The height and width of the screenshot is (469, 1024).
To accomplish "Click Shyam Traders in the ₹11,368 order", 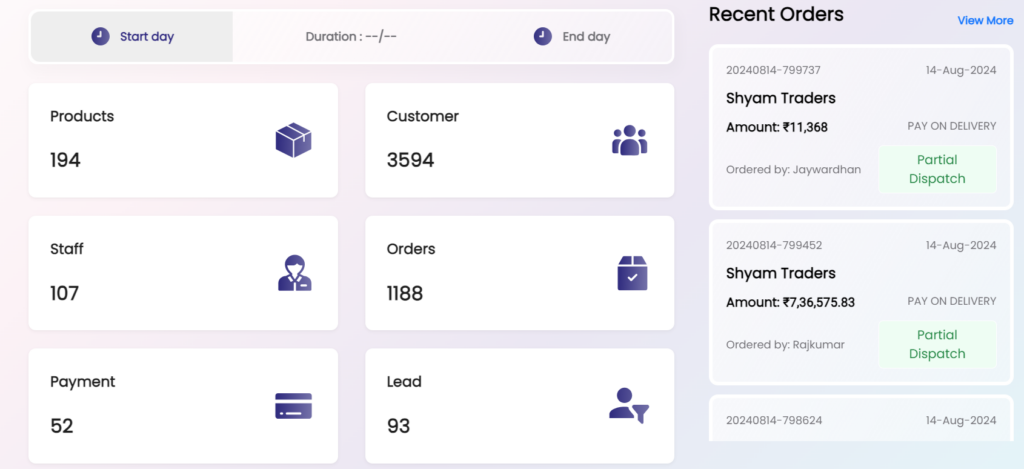I will coord(780,98).
